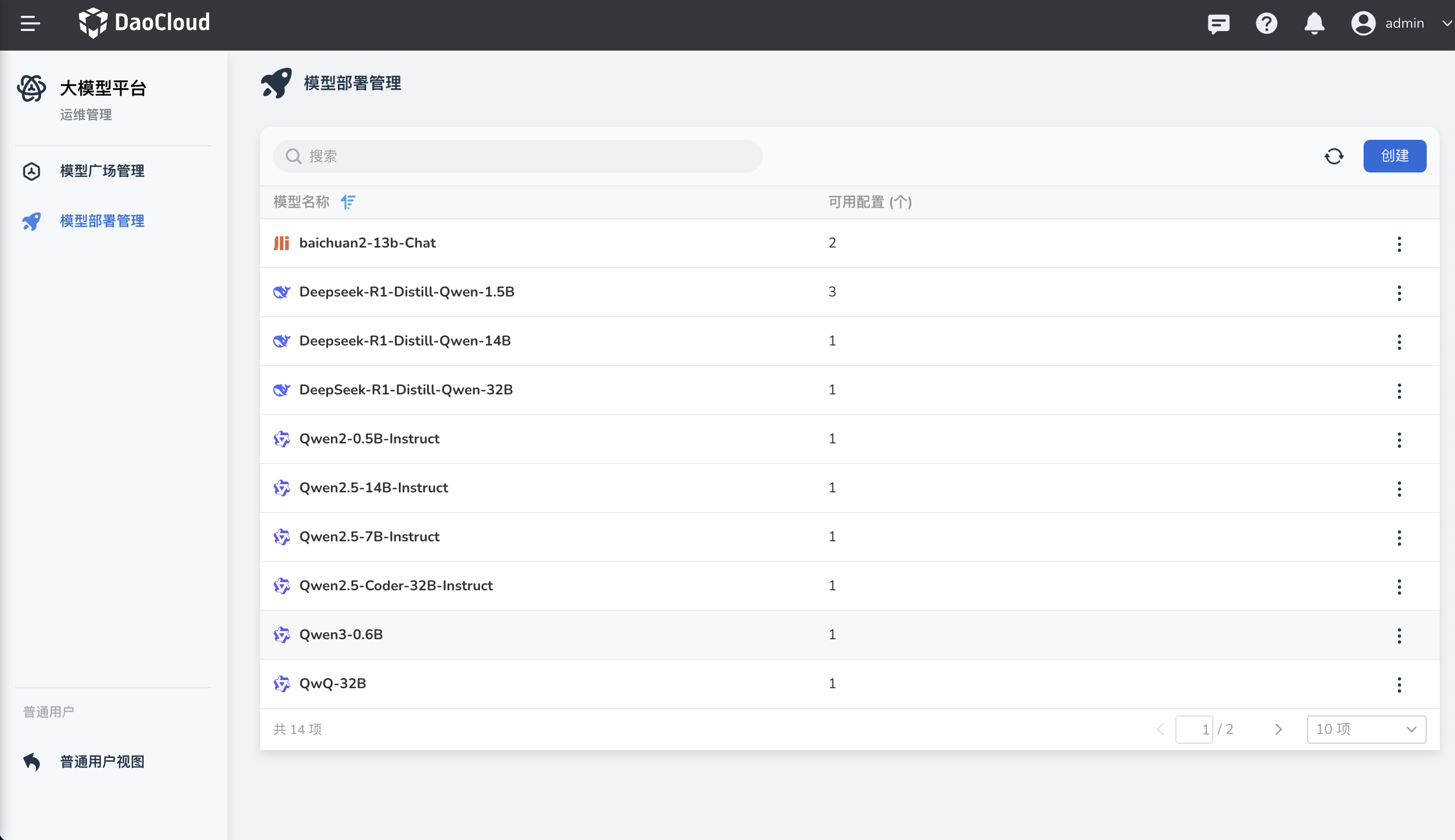This screenshot has width=1455, height=840.
Task: Select the QwQ-32B model name
Action: (x=333, y=684)
